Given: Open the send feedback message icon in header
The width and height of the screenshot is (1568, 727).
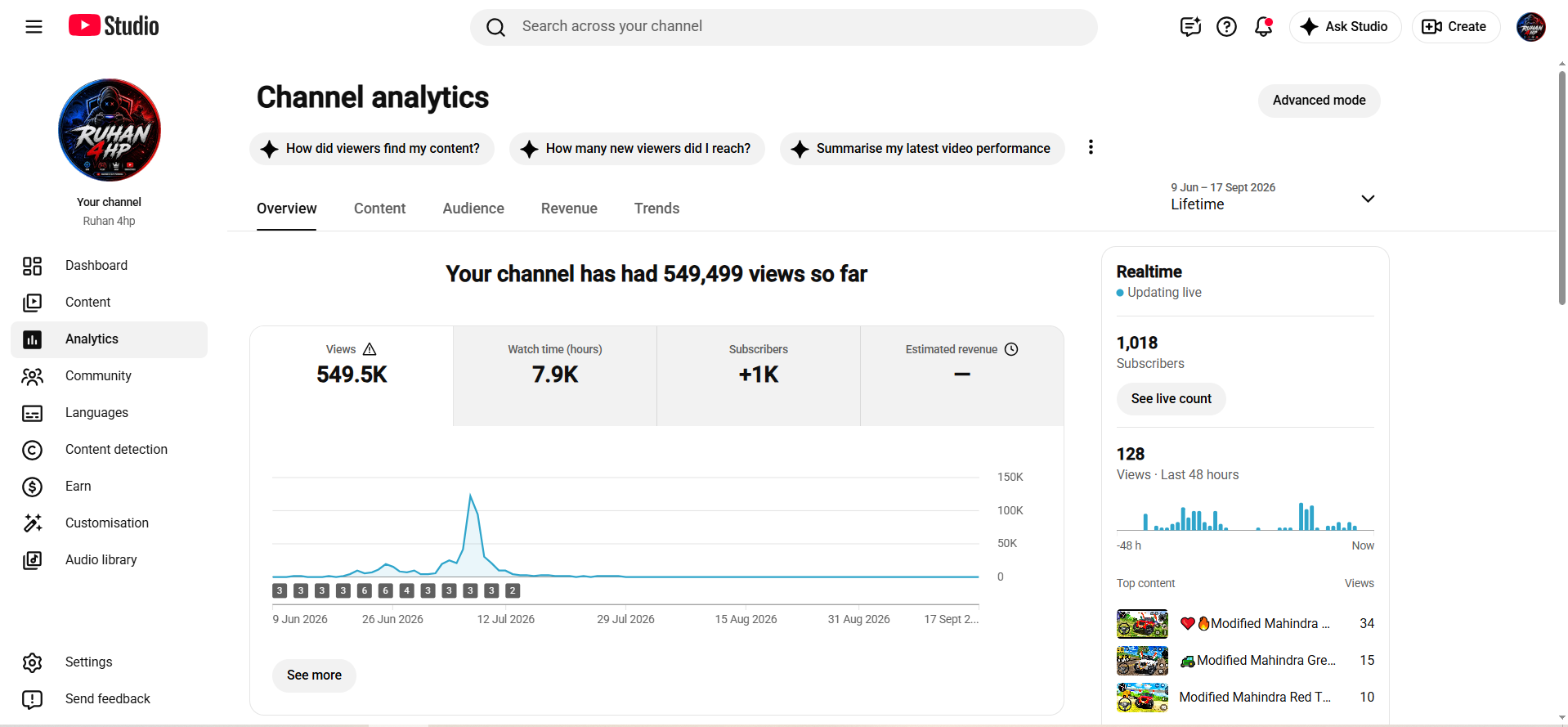Looking at the screenshot, I should click(x=1190, y=27).
